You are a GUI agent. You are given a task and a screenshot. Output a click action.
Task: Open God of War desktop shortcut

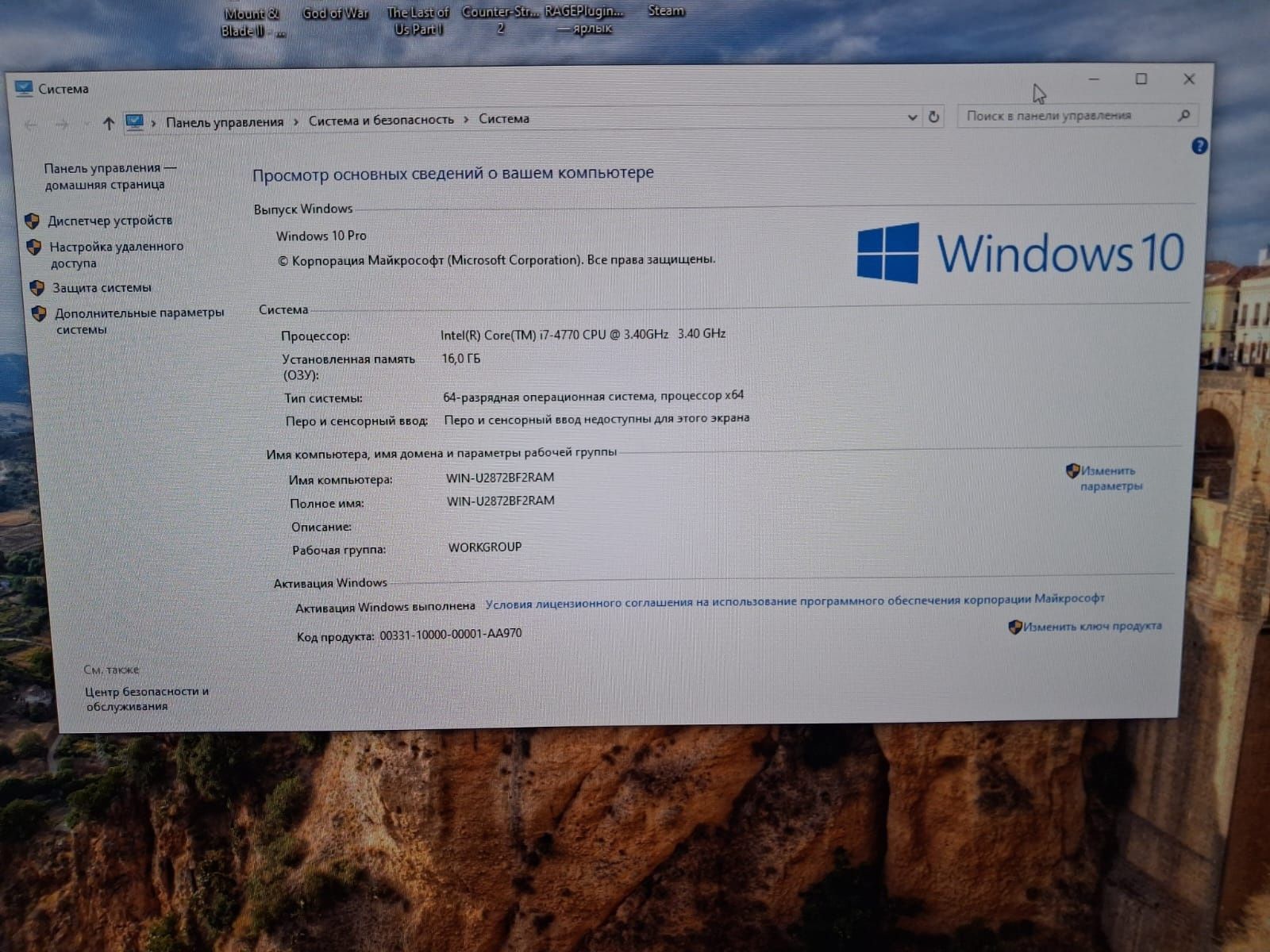tap(335, 13)
